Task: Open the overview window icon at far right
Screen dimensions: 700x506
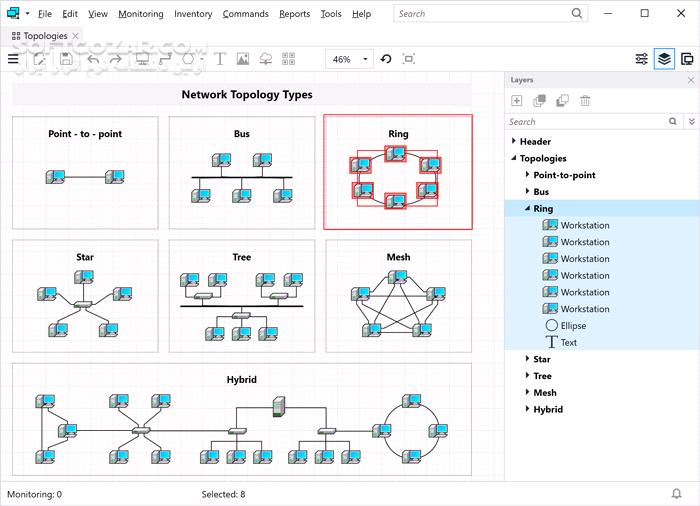Action: coord(687,59)
